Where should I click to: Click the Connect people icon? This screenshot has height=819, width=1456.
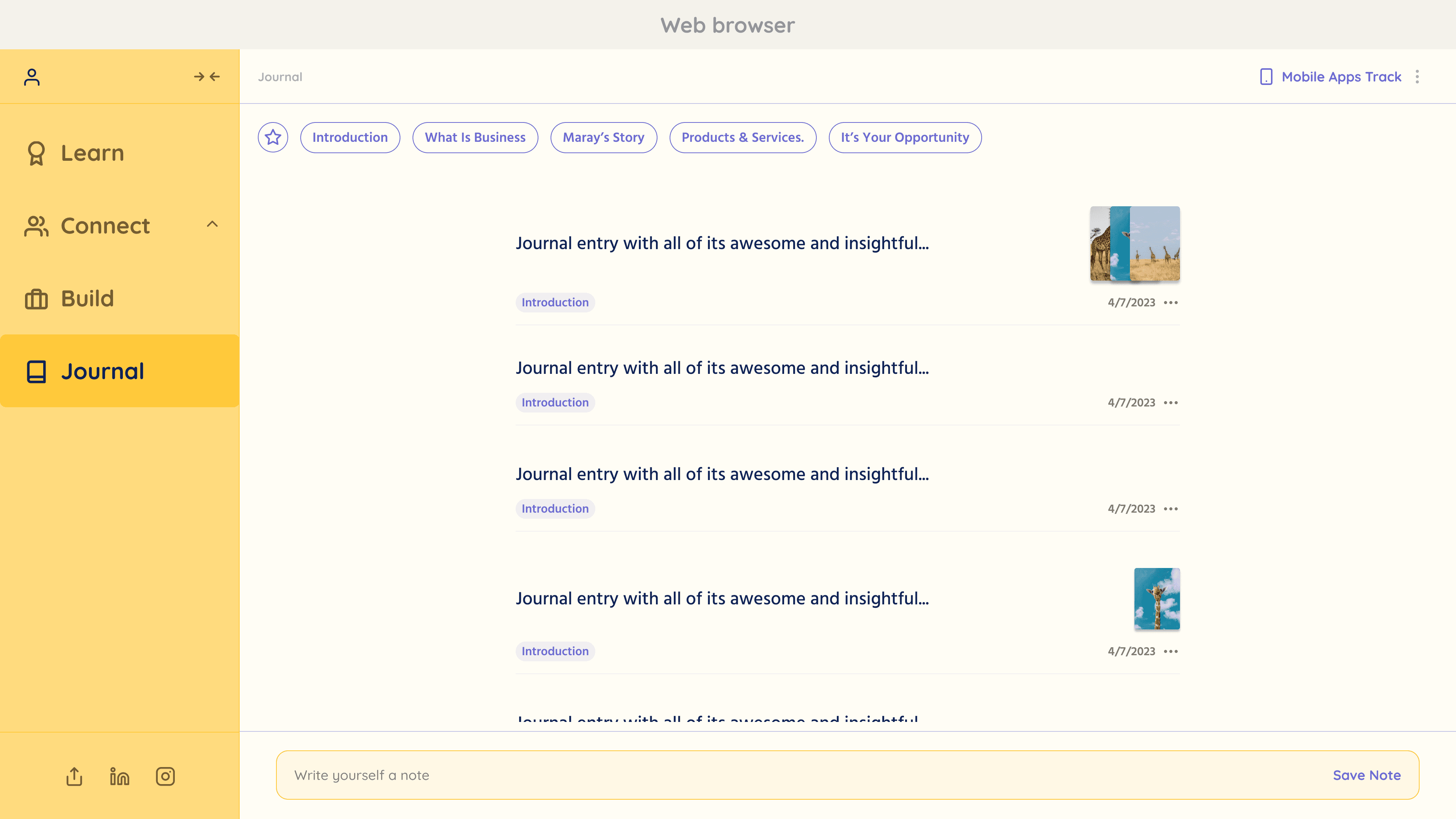(36, 226)
